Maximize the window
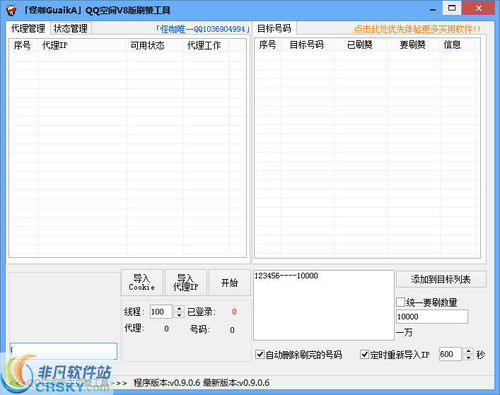 (x=452, y=8)
